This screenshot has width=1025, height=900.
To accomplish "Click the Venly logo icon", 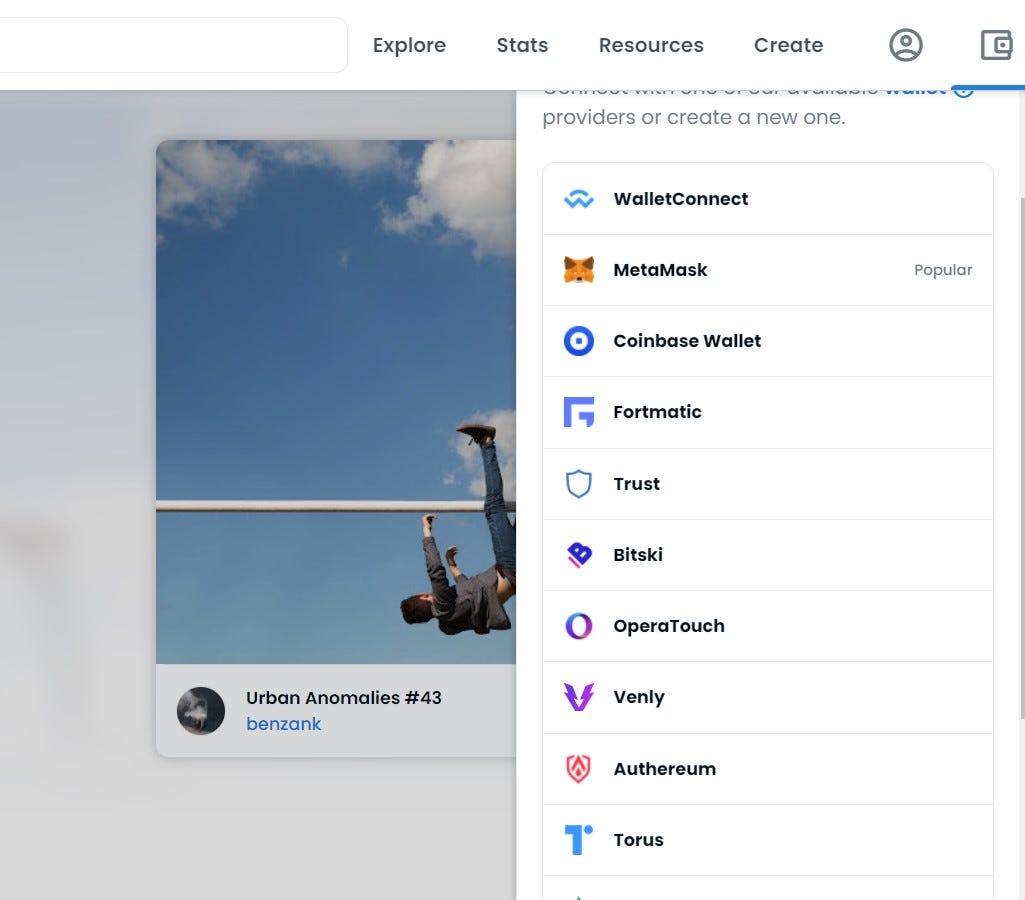I will 579,697.
